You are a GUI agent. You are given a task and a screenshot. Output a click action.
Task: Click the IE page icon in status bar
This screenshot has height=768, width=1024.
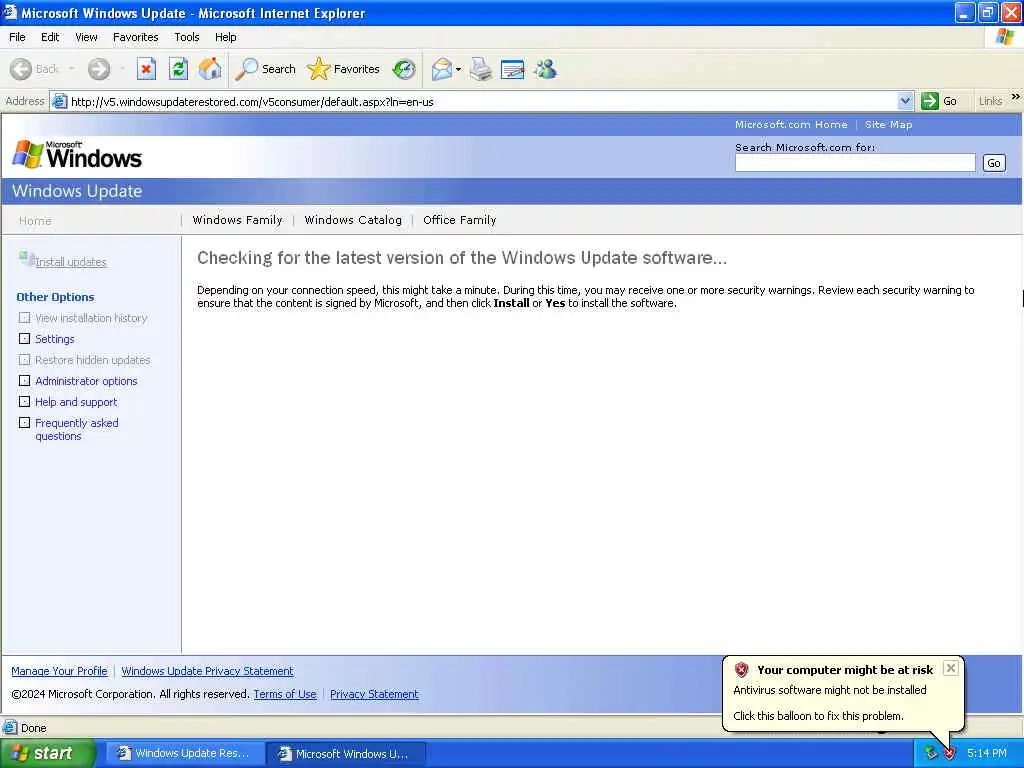pyautogui.click(x=10, y=727)
